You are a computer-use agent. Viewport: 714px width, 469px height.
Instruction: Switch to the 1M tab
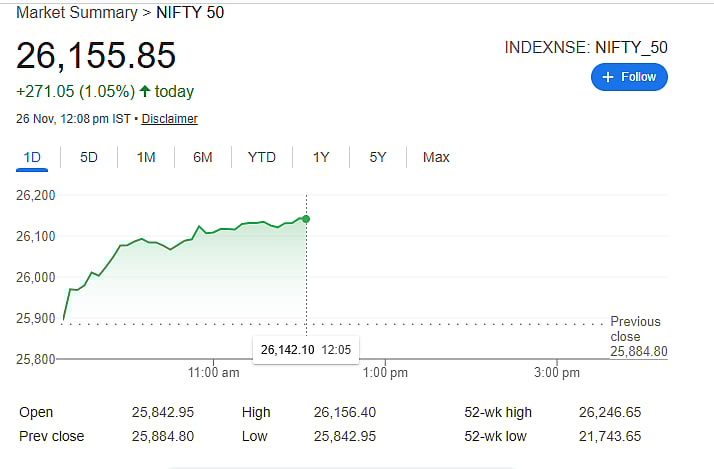[146, 157]
